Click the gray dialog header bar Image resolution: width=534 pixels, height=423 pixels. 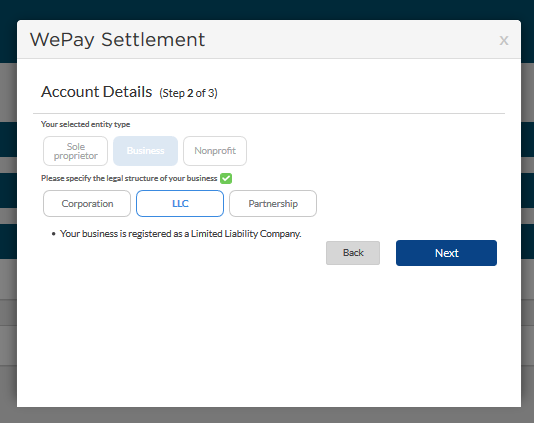pos(269,39)
